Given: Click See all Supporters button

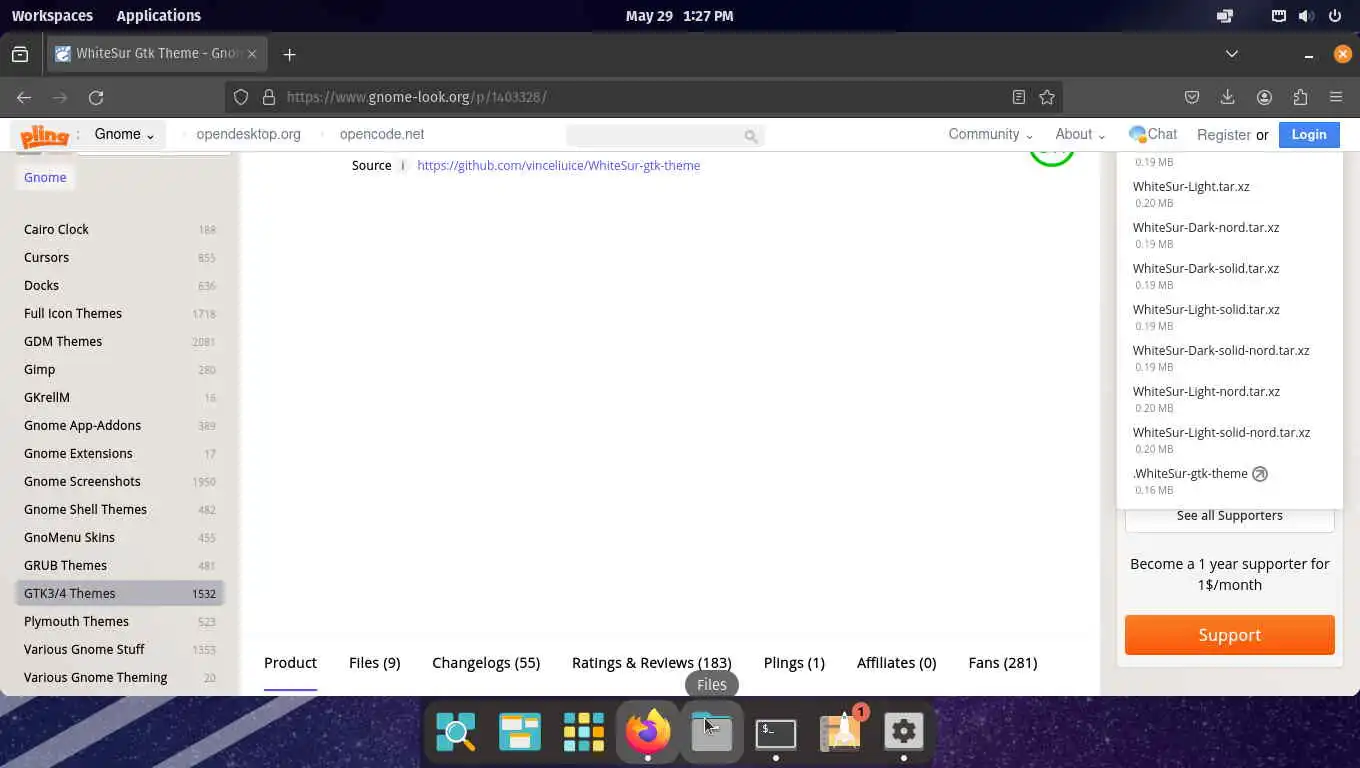Looking at the screenshot, I should coord(1229,516).
